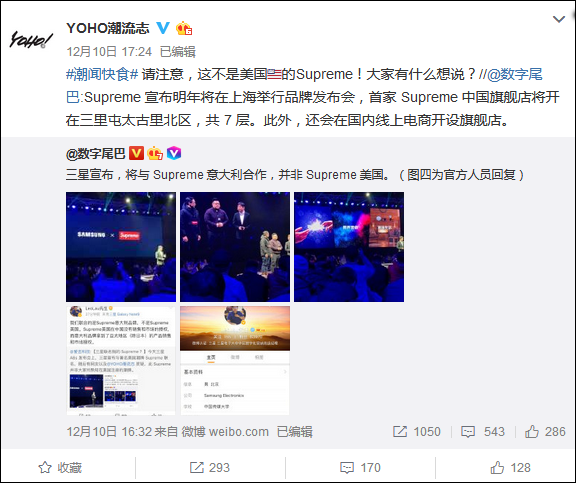Image resolution: width=576 pixels, height=483 pixels.
Task: Open the post options chevron dropdown
Action: click(559, 19)
